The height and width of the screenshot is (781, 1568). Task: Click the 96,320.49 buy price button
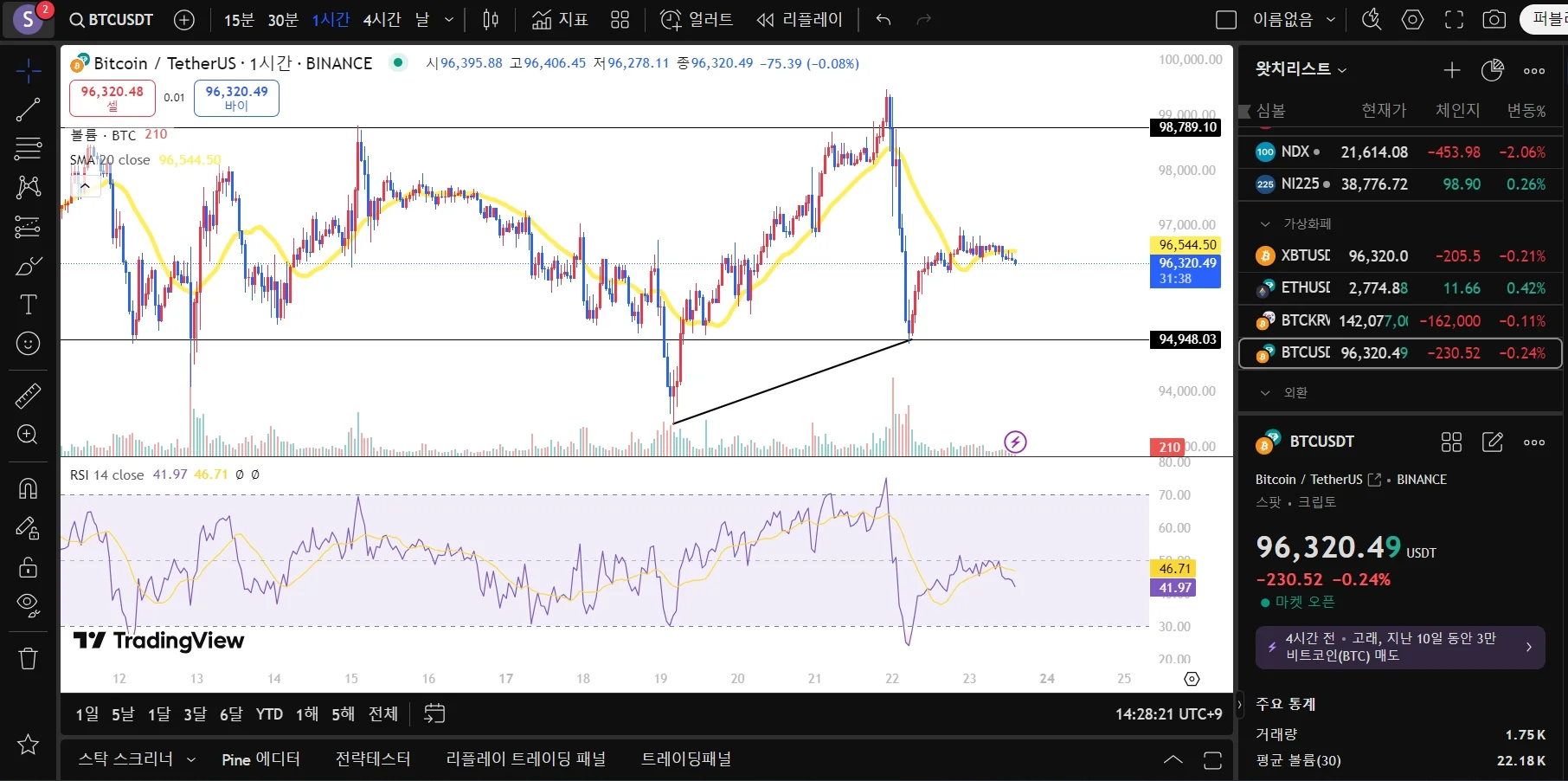point(236,98)
